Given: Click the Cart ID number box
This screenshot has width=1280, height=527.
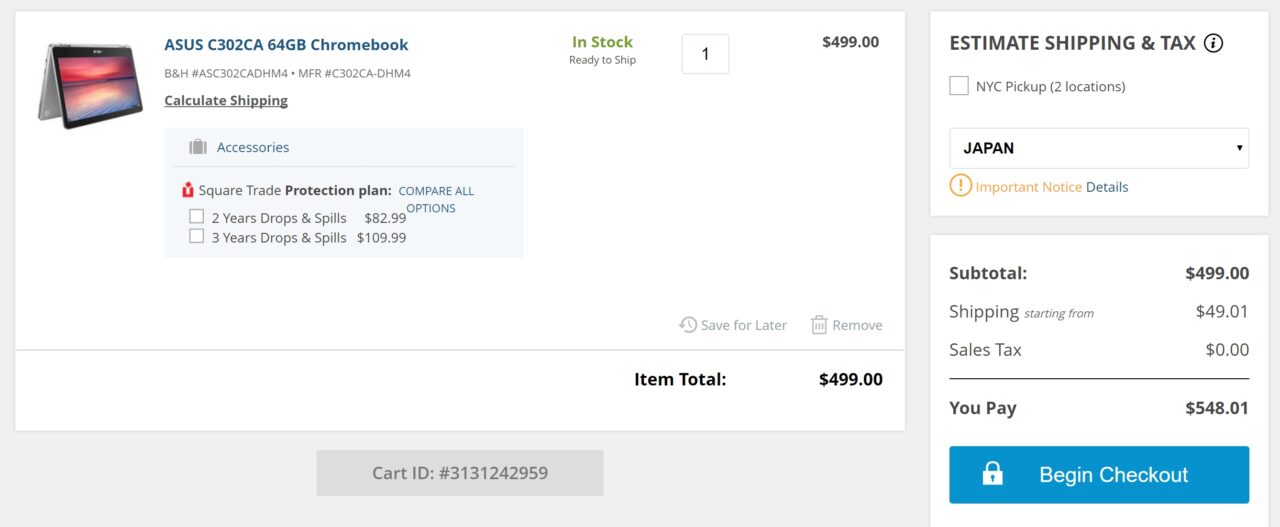Looking at the screenshot, I should tap(460, 473).
